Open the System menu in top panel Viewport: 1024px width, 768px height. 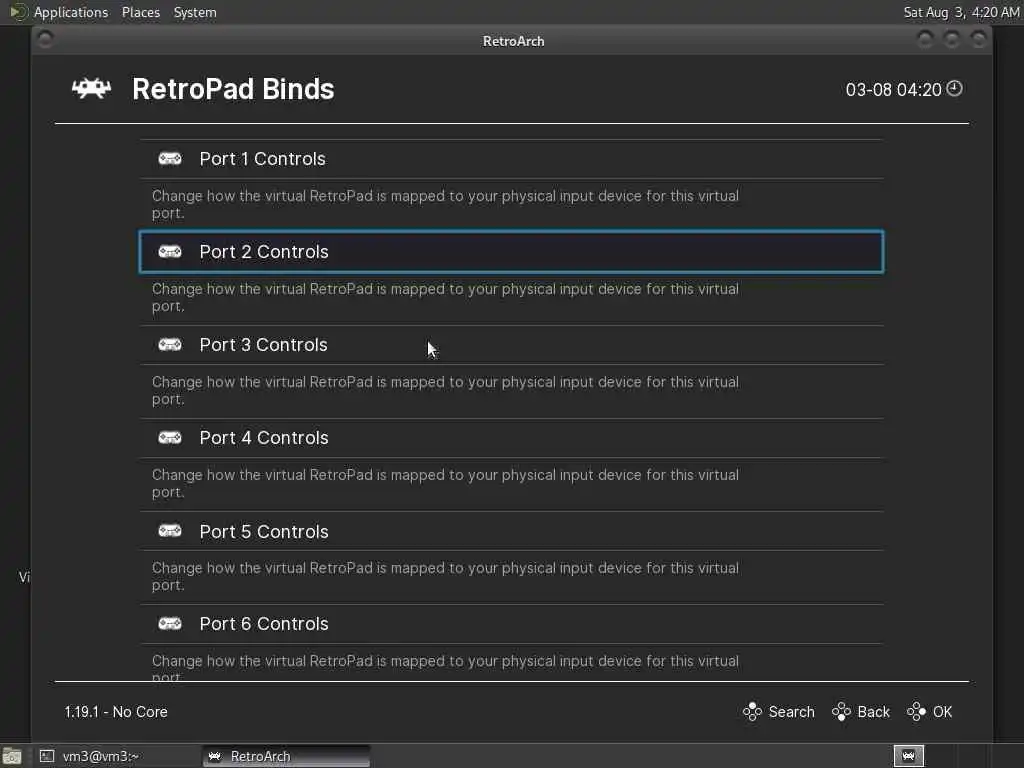pyautogui.click(x=194, y=12)
